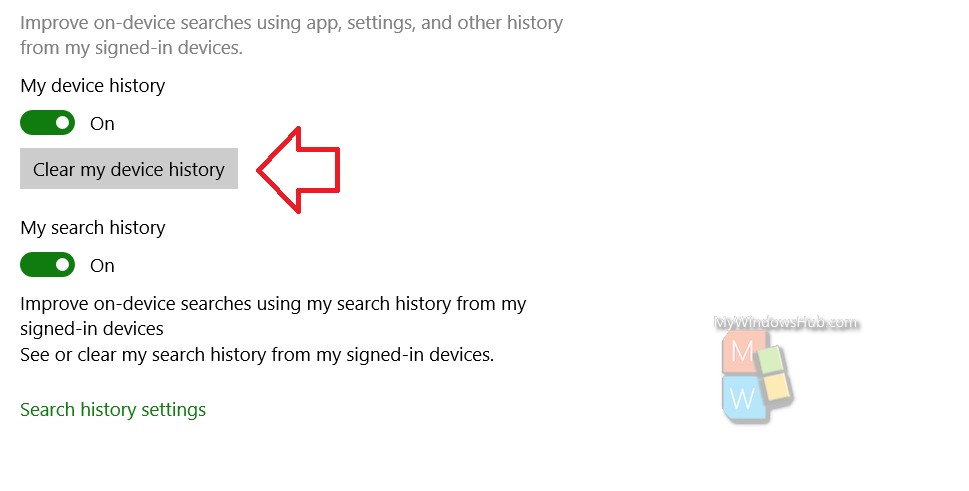Click the green tile of the logo

pyautogui.click(x=772, y=358)
